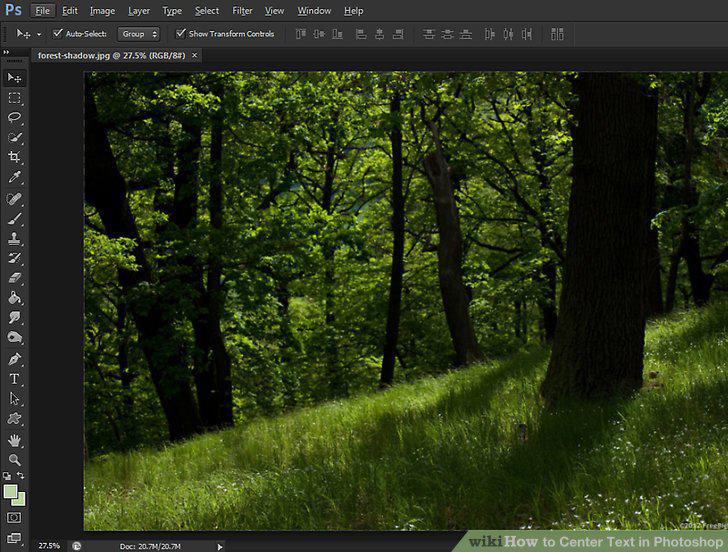Open the Layer menu
This screenshot has height=552, width=728.
click(x=138, y=11)
